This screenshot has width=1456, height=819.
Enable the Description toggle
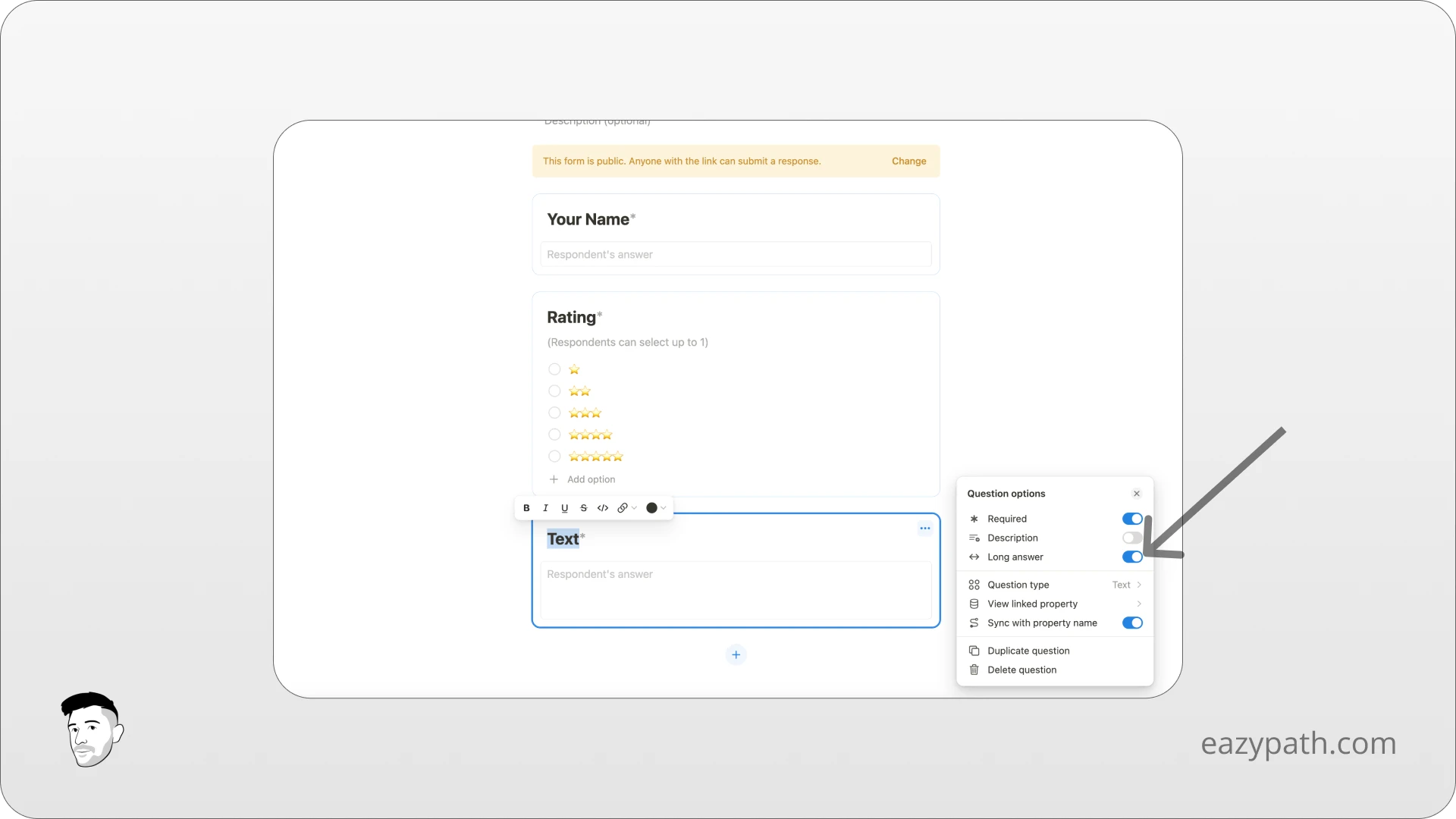pyautogui.click(x=1131, y=538)
